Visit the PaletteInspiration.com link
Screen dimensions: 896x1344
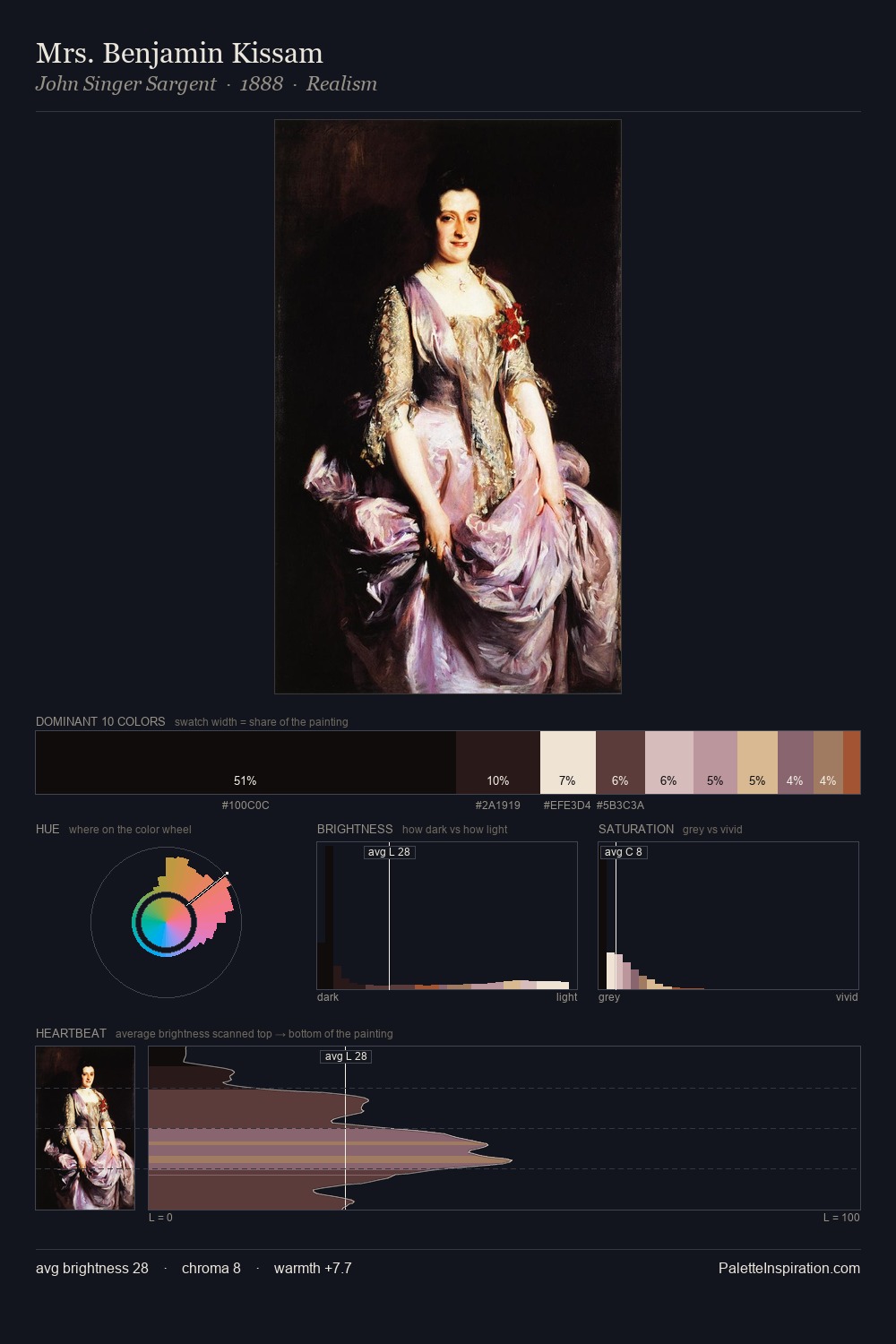click(x=789, y=1268)
